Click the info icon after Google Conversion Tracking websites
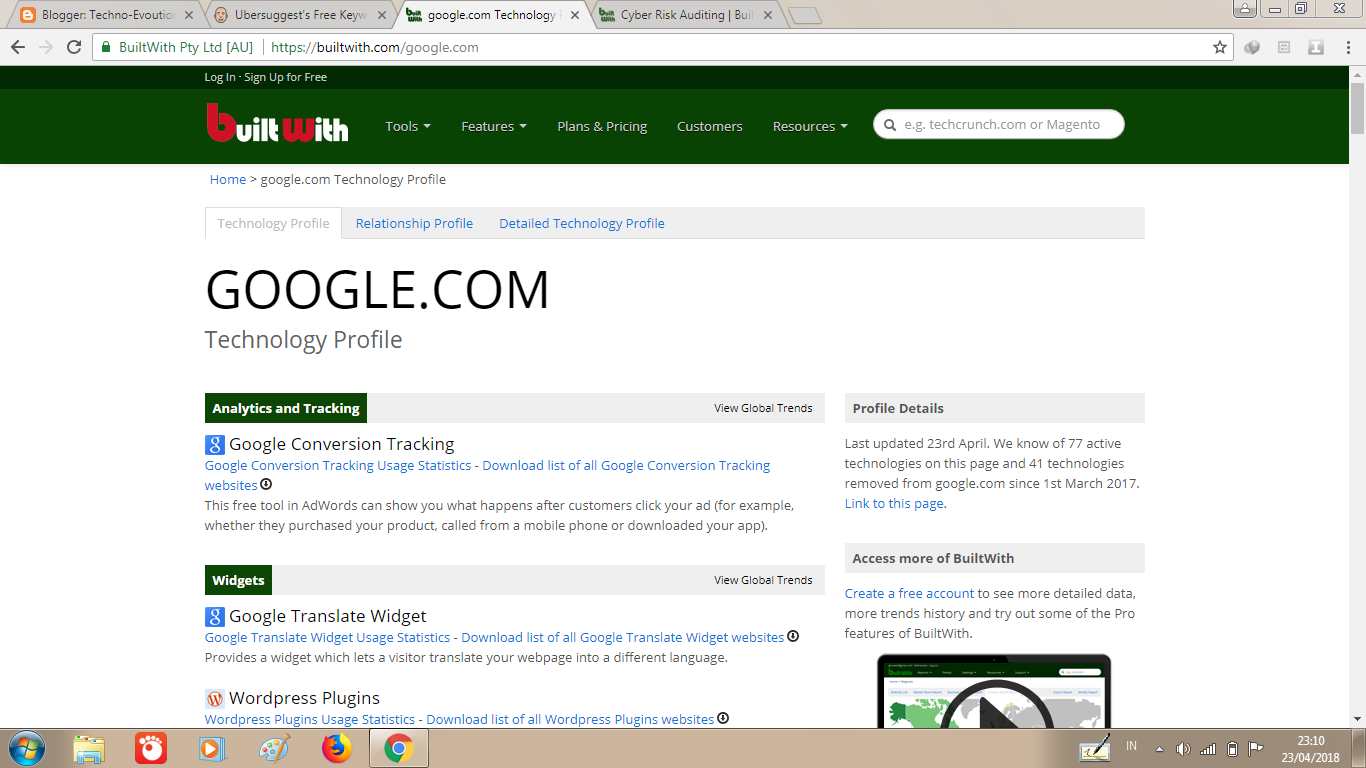This screenshot has width=1366, height=768. (266, 485)
